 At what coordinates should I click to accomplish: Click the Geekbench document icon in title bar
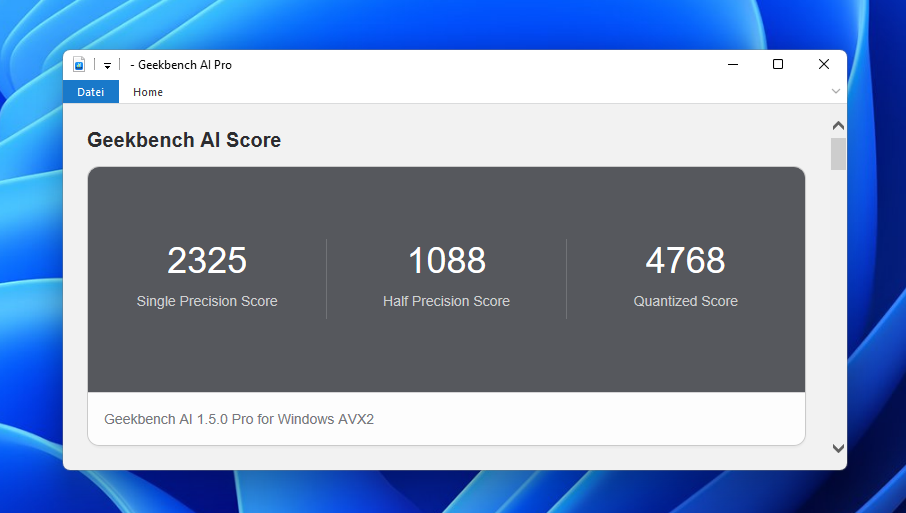coord(79,64)
